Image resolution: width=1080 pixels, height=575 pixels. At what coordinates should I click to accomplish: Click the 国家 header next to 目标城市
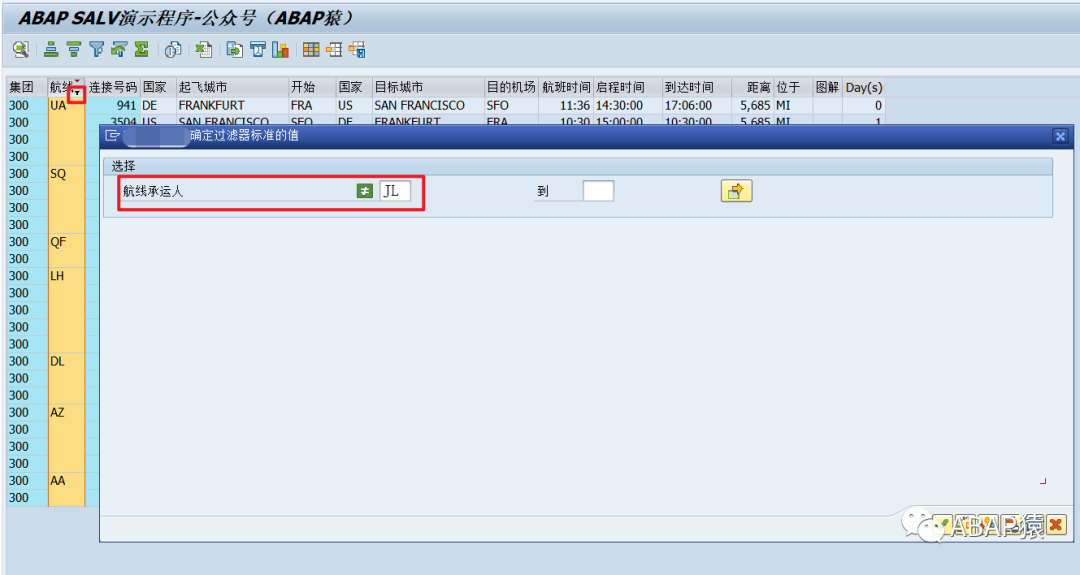point(355,87)
